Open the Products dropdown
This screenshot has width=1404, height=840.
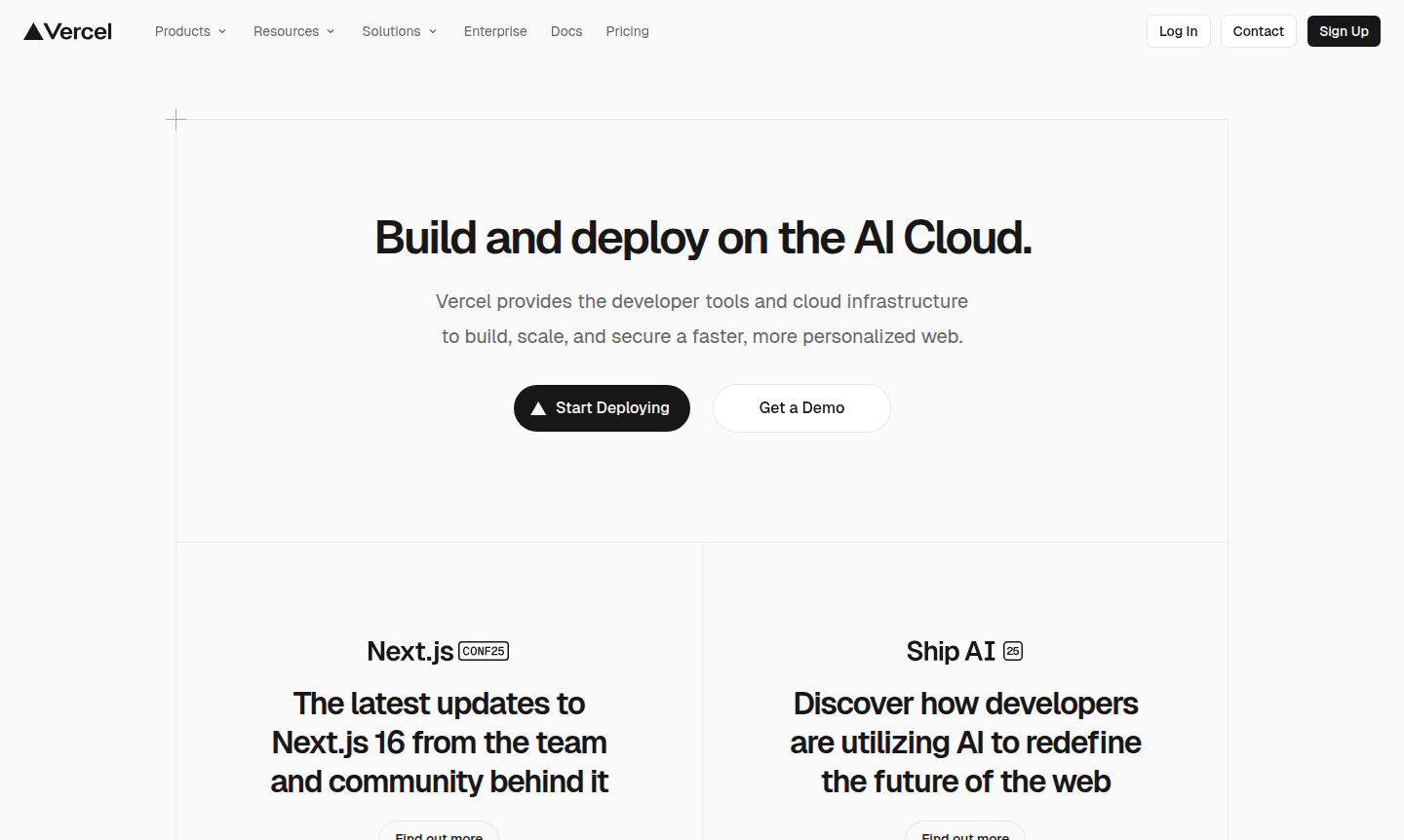point(190,31)
